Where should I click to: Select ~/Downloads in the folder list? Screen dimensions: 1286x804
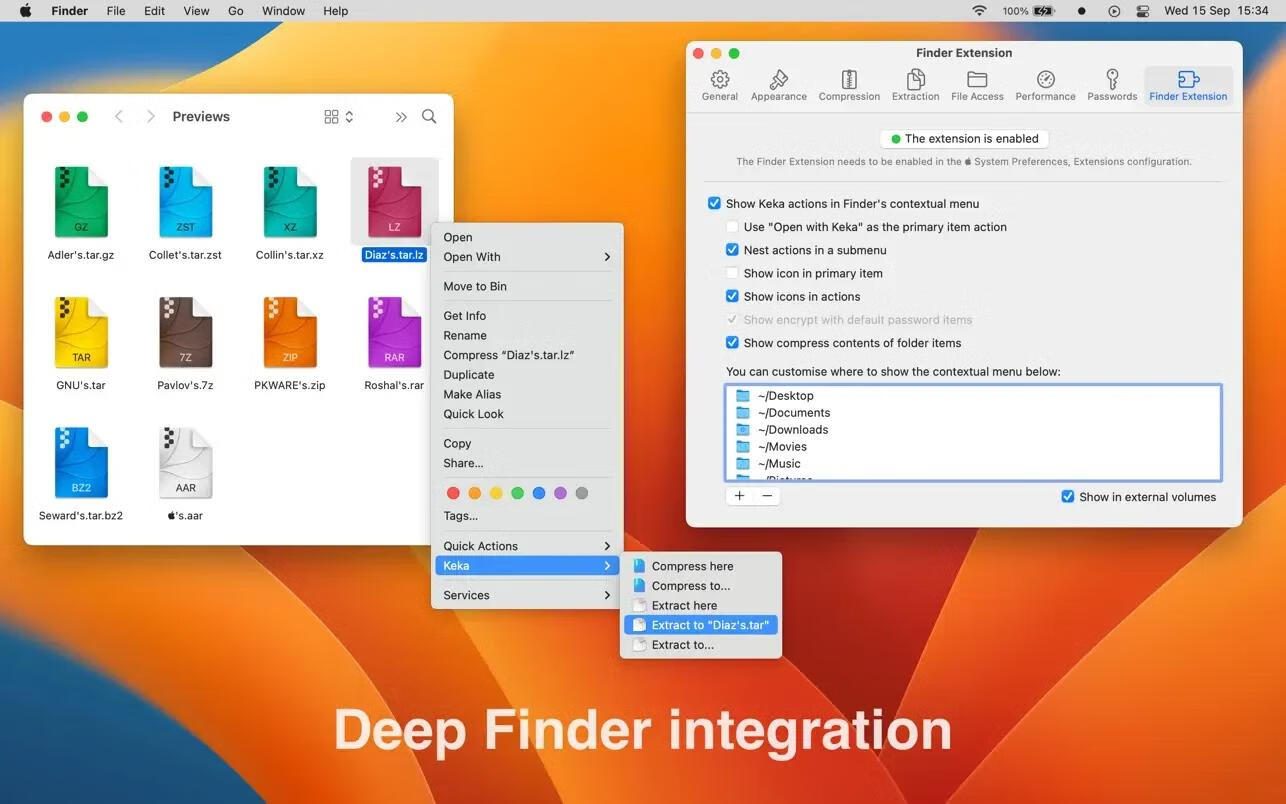coord(792,430)
